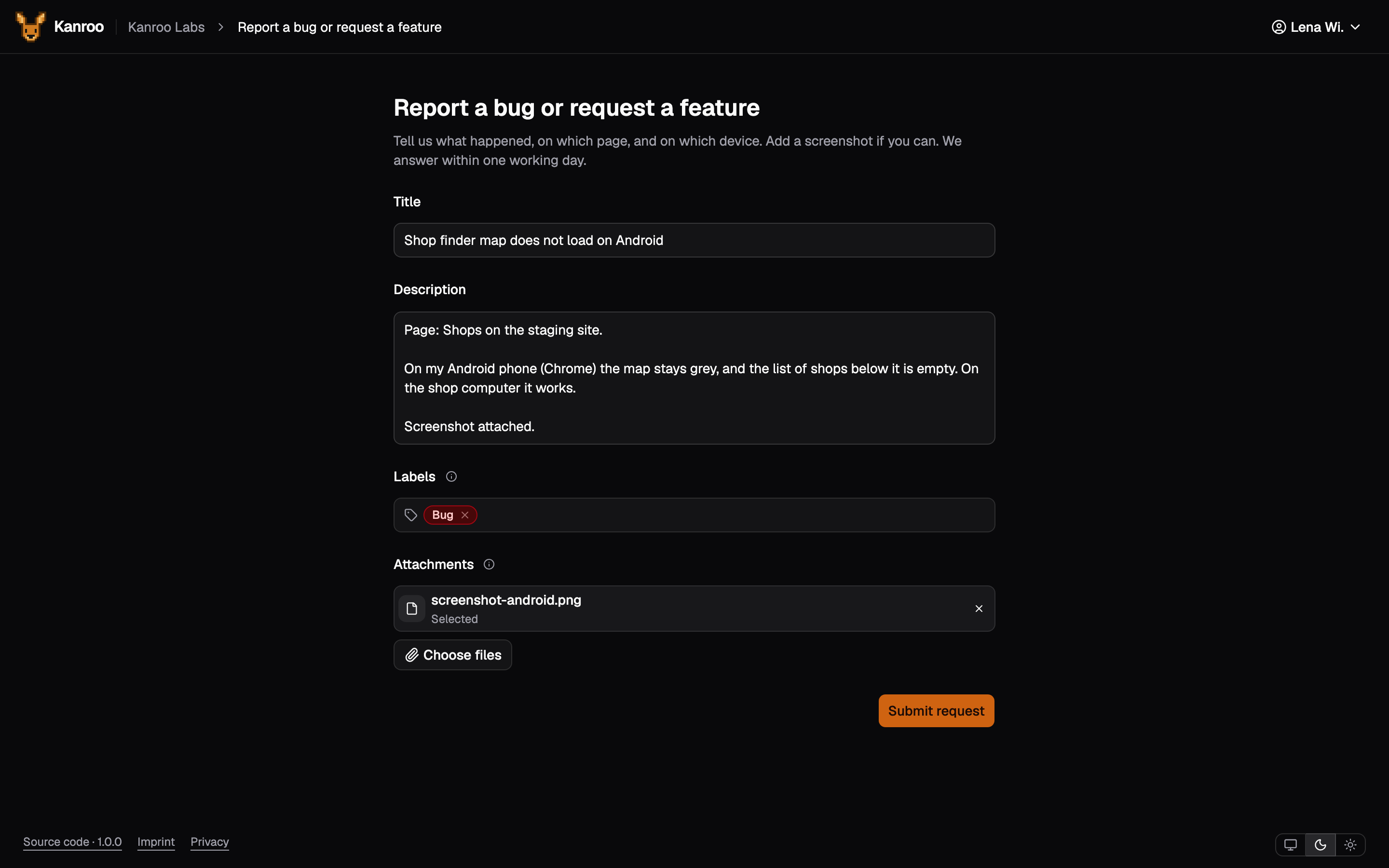Viewport: 1389px width, 868px height.
Task: Click the breadcrumb chevron after Kanroo Labs
Action: tap(221, 27)
